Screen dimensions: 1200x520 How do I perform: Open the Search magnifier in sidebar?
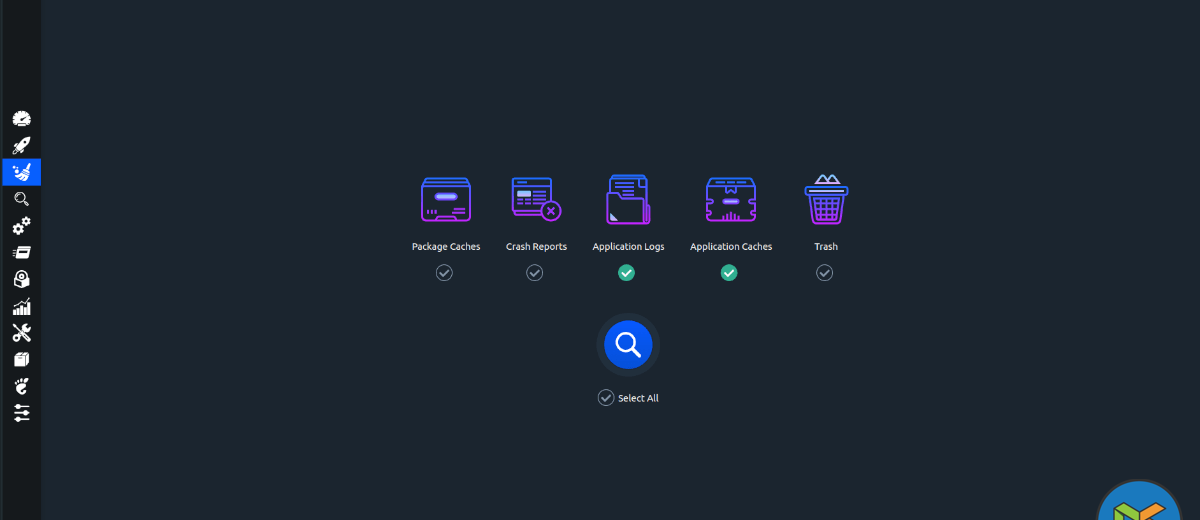tap(21, 199)
